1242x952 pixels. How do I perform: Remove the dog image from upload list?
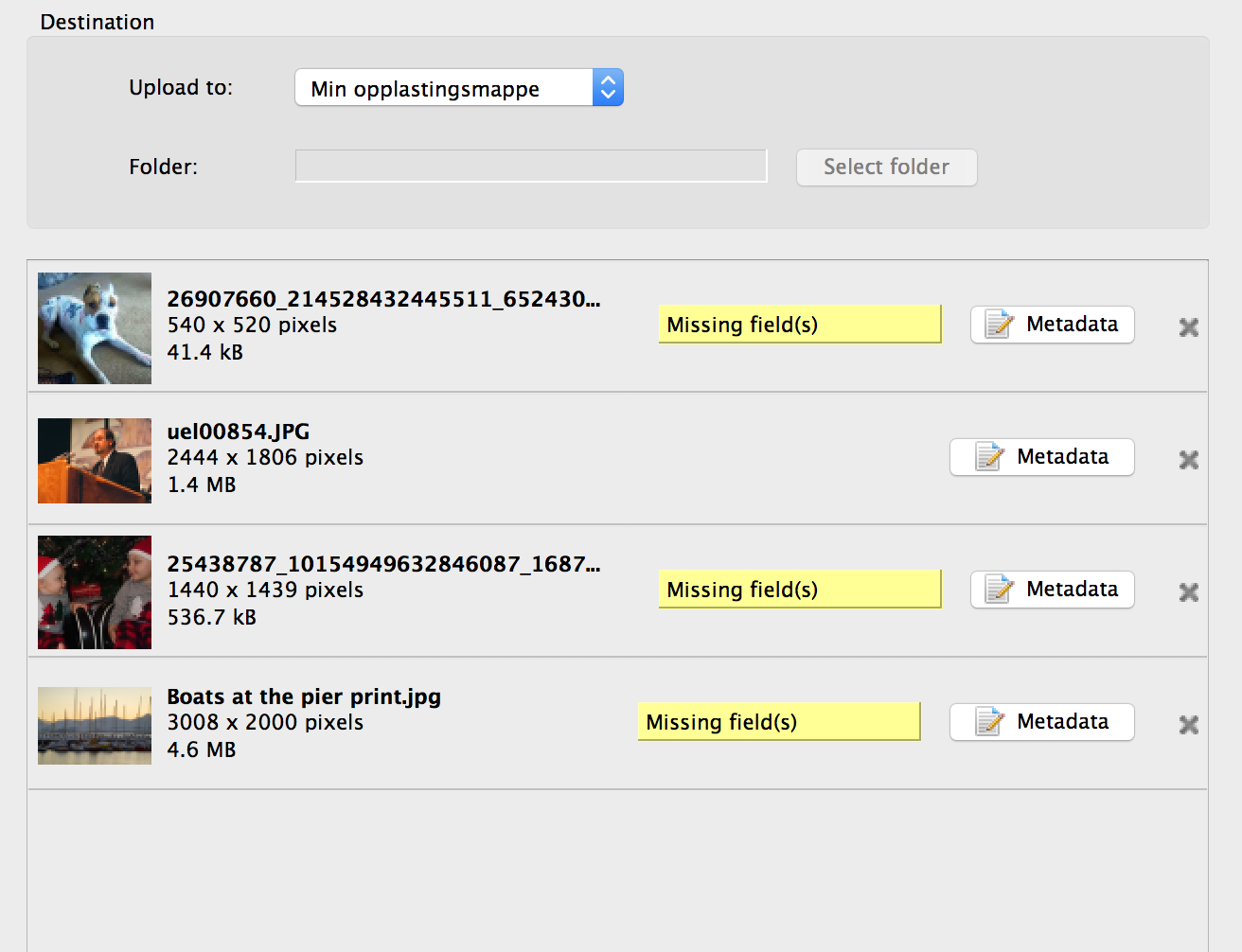[1188, 327]
